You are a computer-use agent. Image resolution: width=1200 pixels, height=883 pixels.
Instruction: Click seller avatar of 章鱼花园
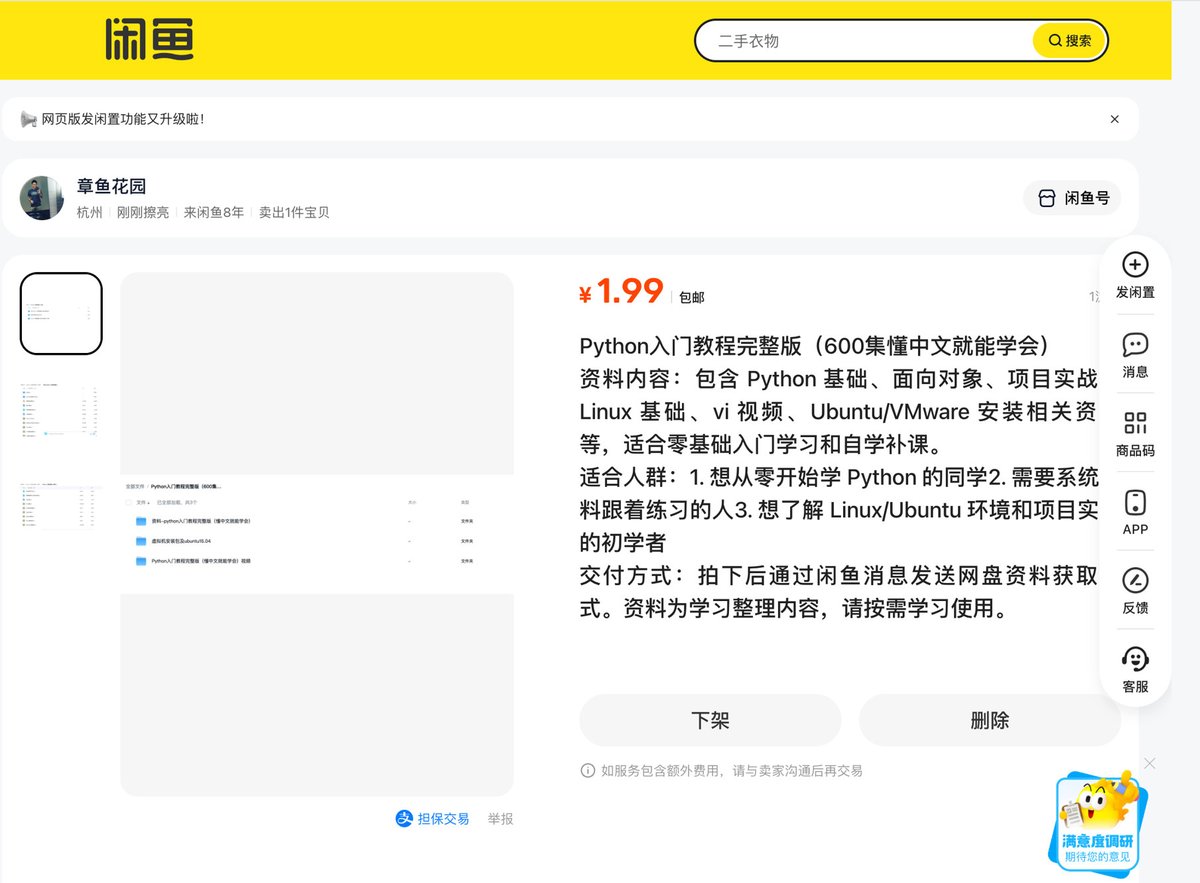tap(42, 198)
